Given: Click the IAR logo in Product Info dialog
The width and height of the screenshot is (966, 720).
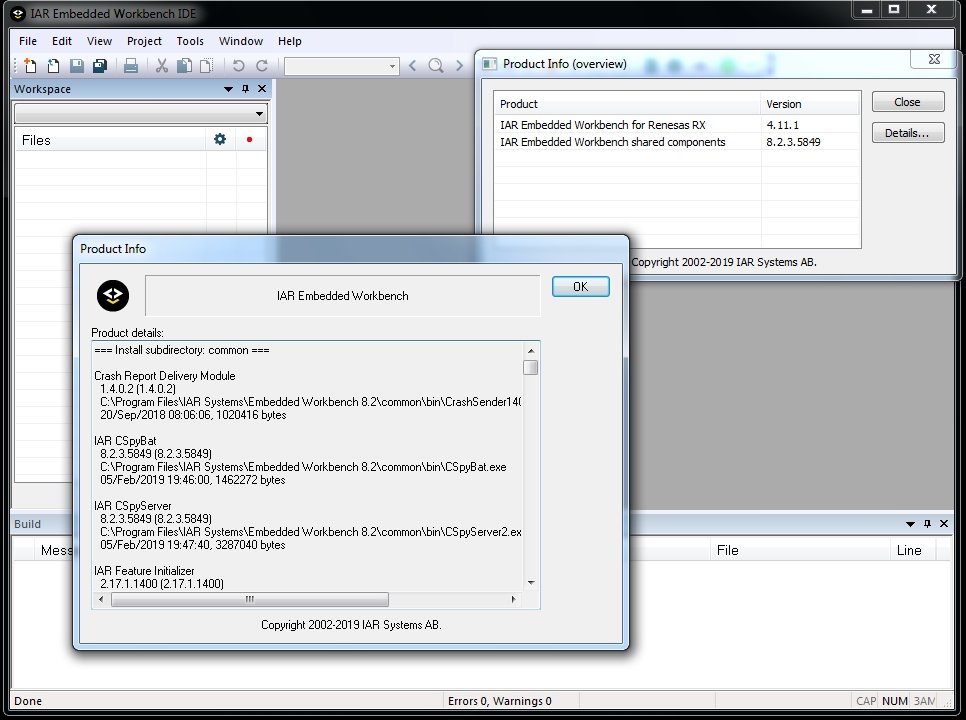Looking at the screenshot, I should click(113, 296).
